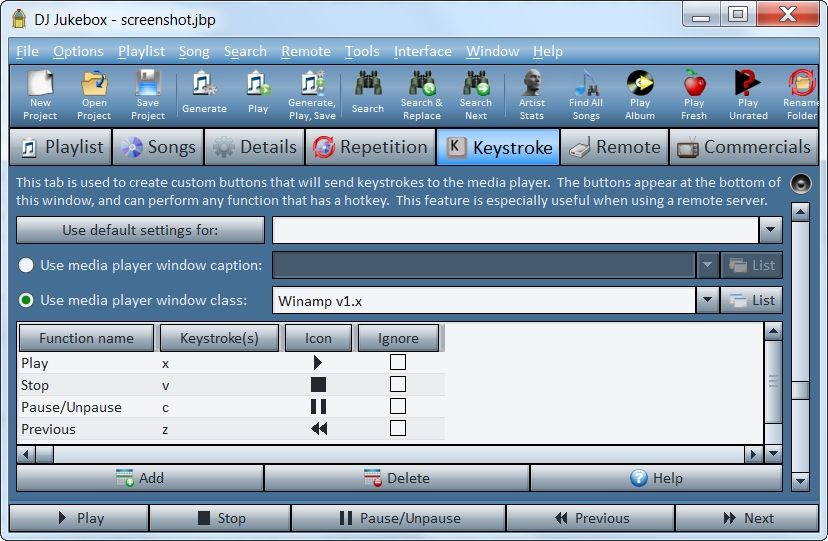The width and height of the screenshot is (828, 541).
Task: Click the table's horizontal scroll right arrow
Action: pyautogui.click(x=753, y=454)
